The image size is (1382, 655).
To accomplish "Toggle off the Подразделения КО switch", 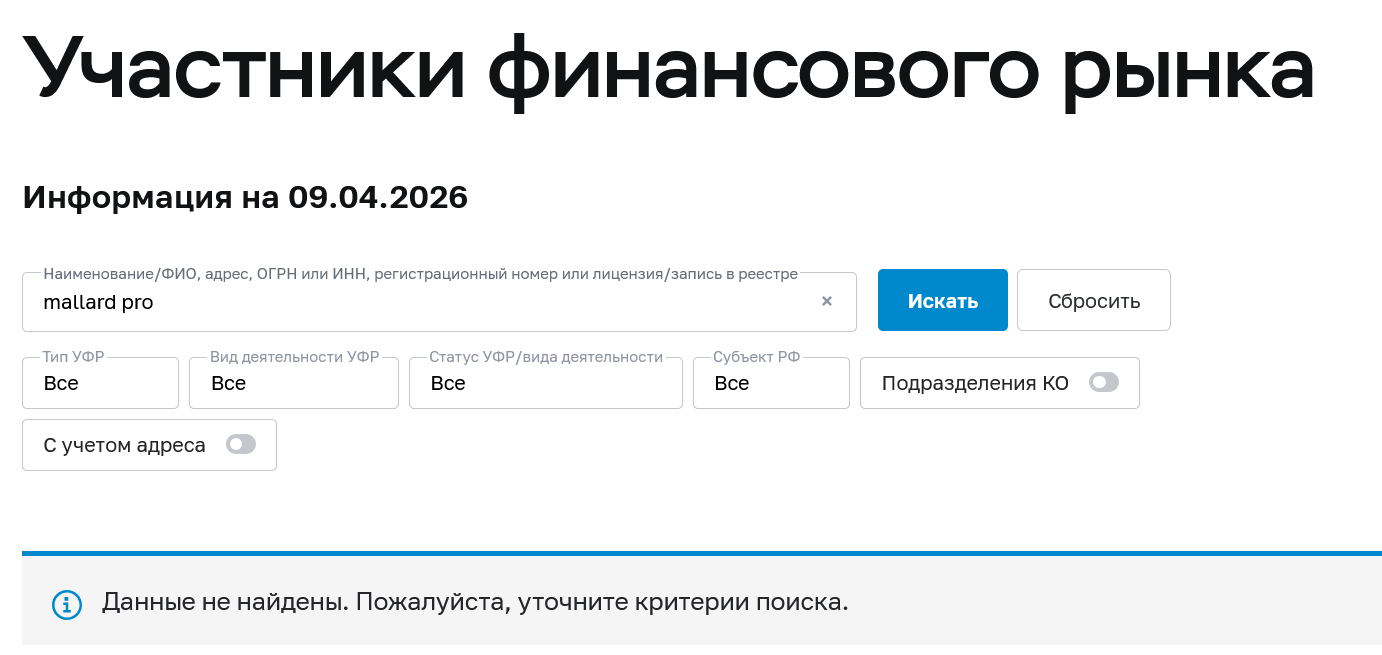I will 1104,382.
